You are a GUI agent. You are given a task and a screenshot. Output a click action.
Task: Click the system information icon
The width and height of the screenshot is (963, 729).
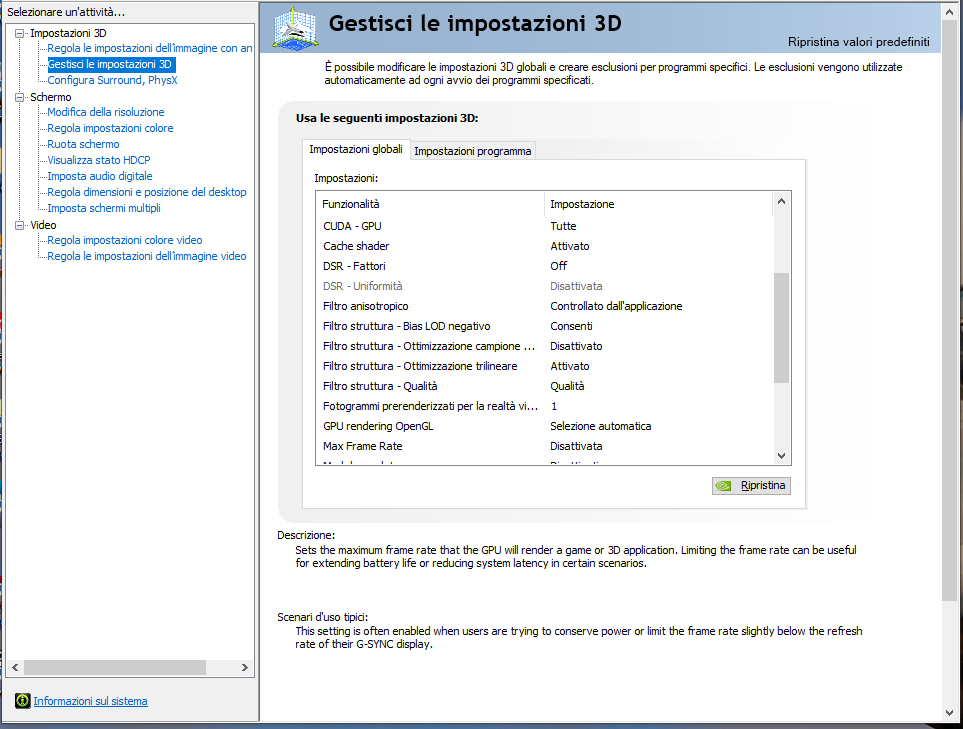[22, 701]
